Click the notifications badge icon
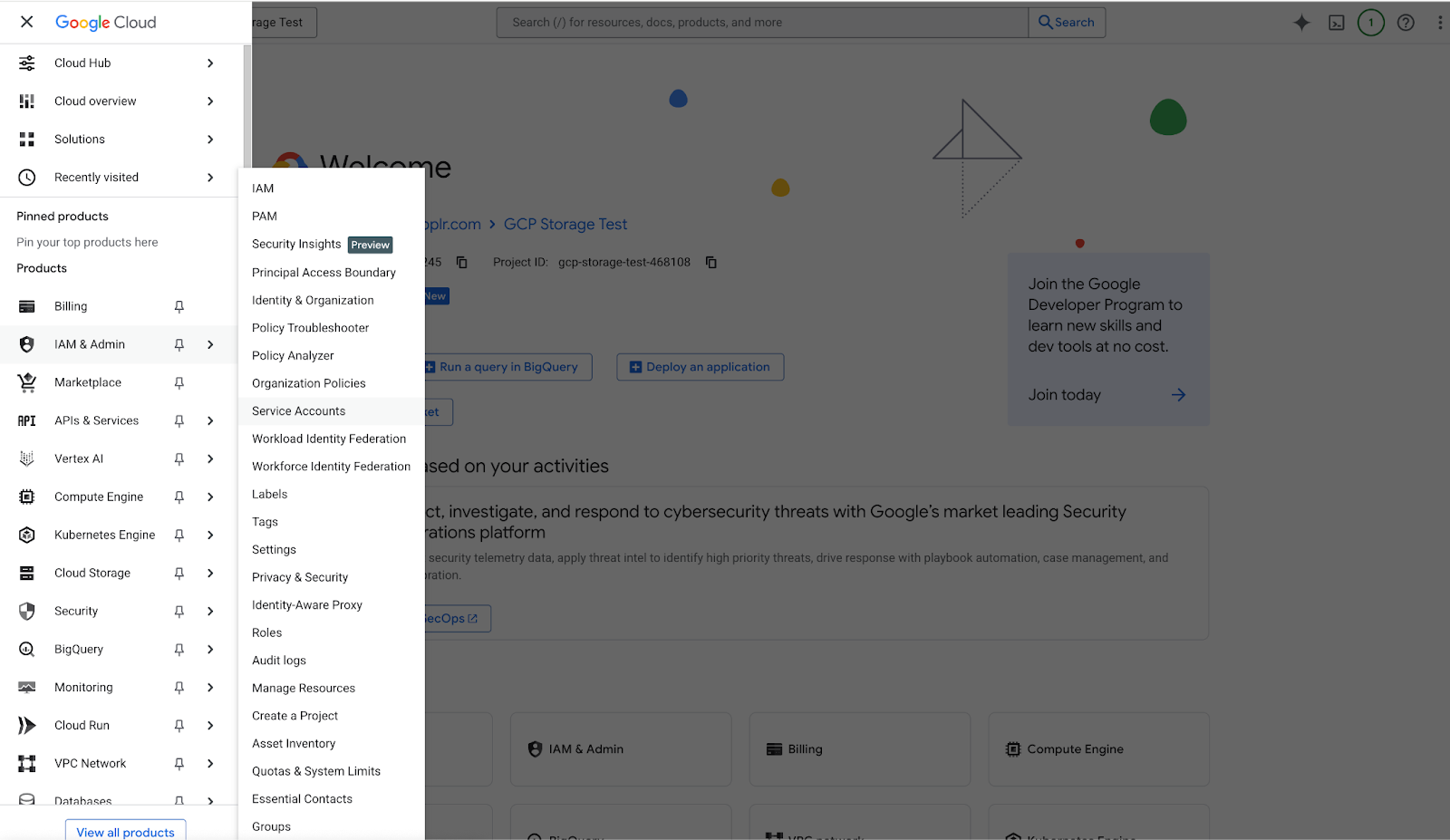 pos(1370,23)
